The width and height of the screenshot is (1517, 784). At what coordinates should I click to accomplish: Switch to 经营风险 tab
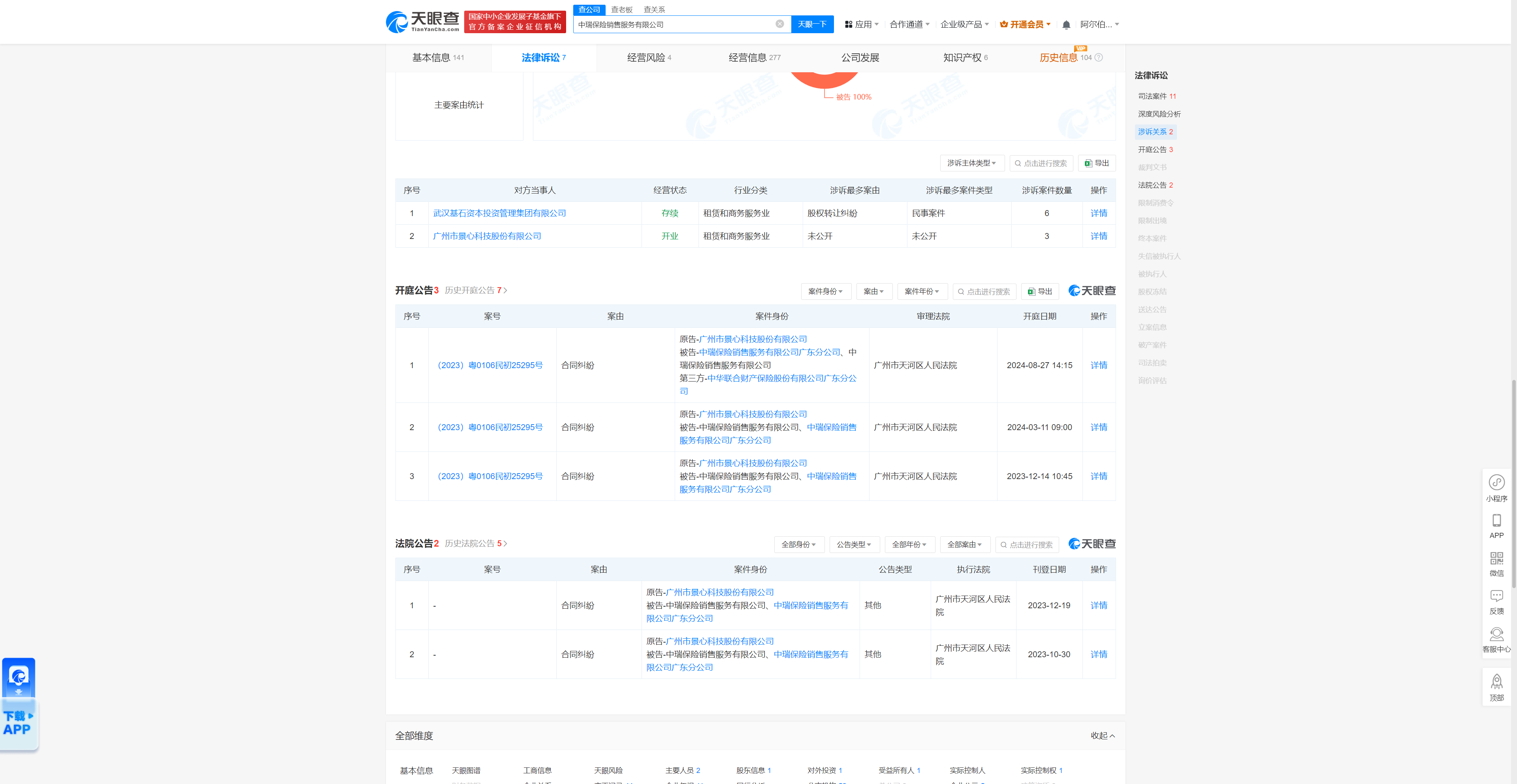tap(649, 58)
